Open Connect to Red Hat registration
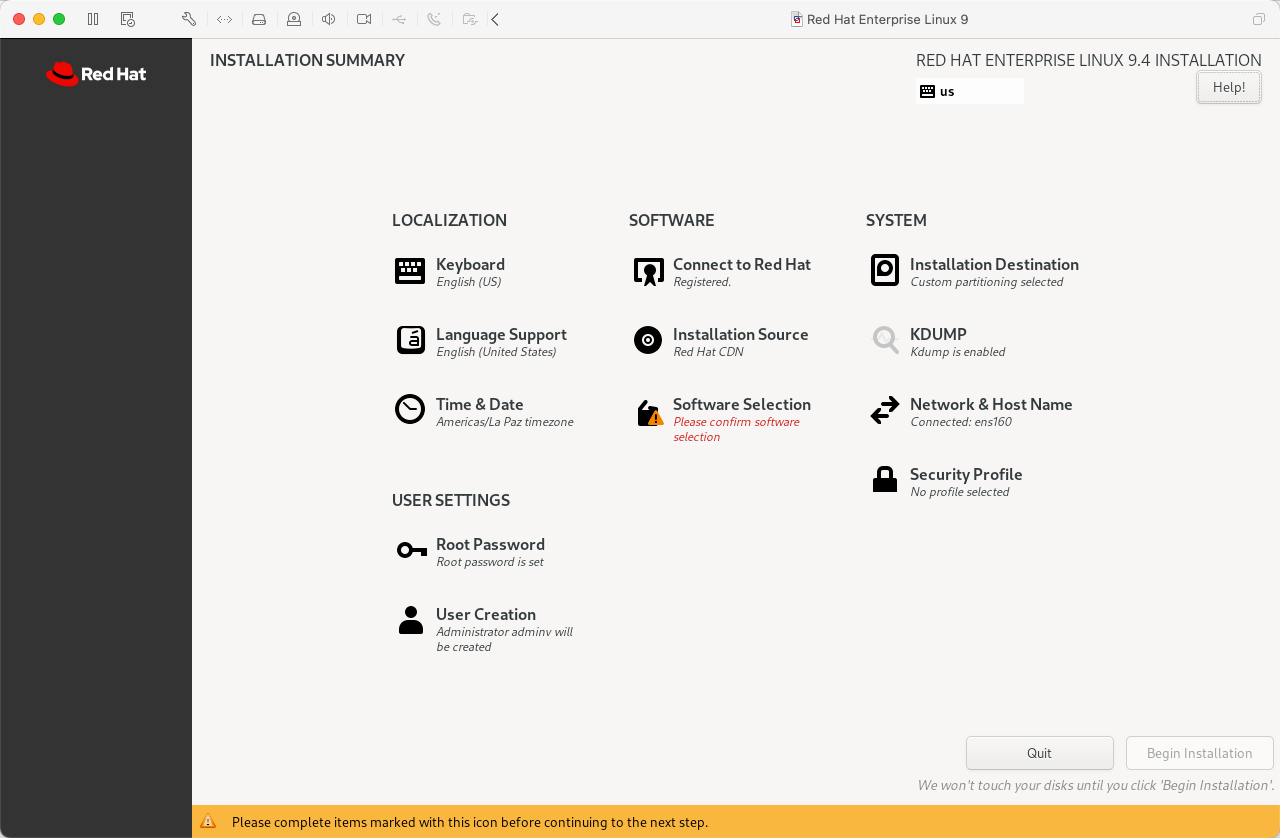1280x838 pixels. (x=741, y=265)
